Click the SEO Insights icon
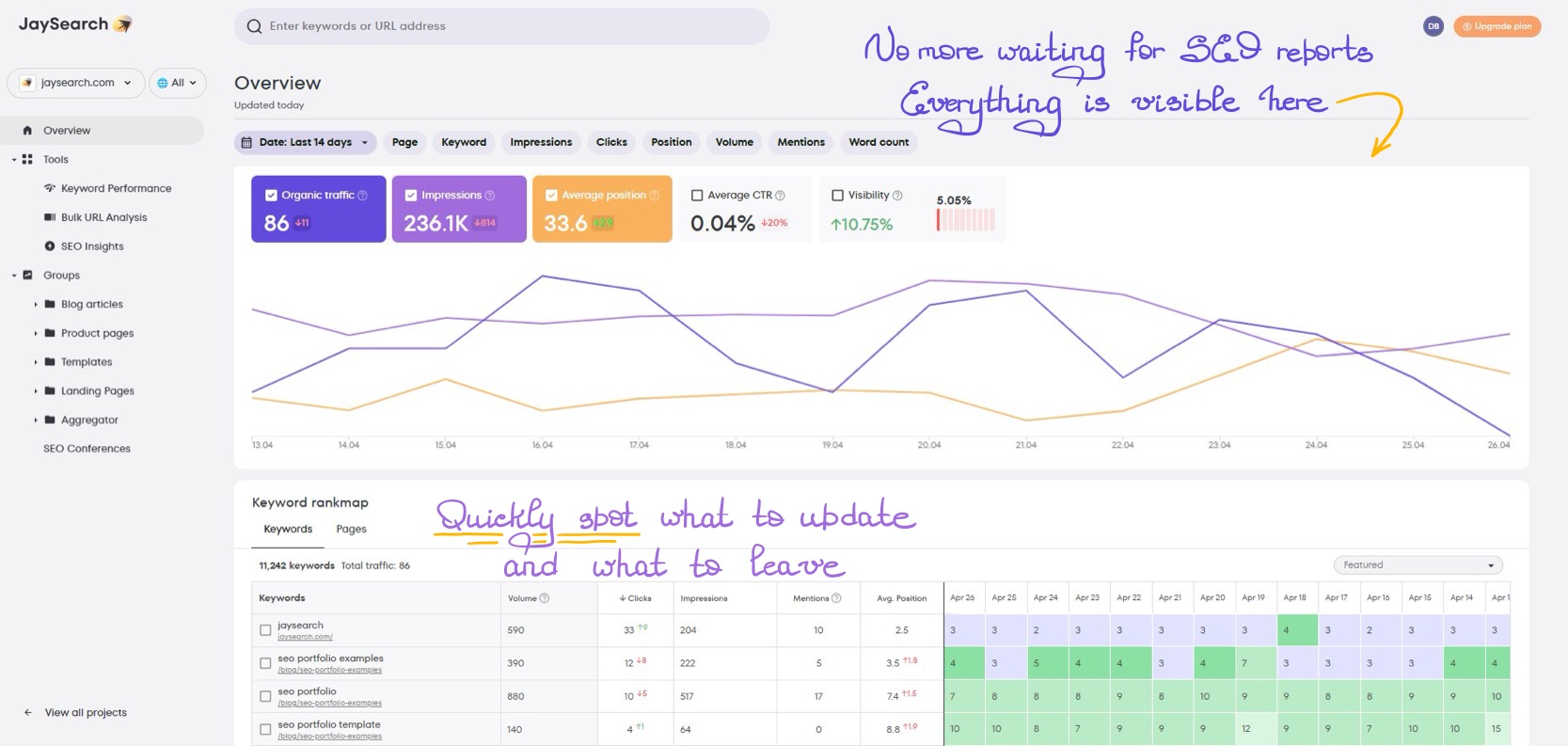The height and width of the screenshot is (746, 1568). [x=50, y=246]
